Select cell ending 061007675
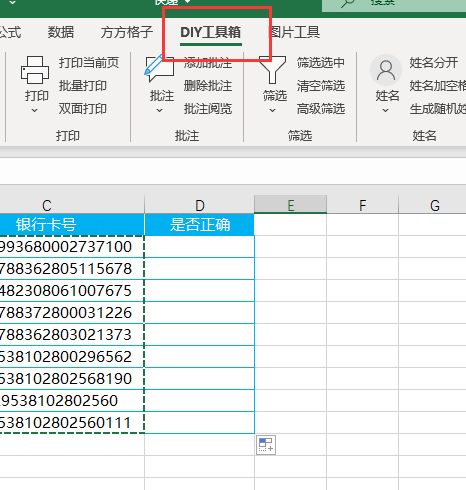This screenshot has width=466, height=490. coord(72,291)
